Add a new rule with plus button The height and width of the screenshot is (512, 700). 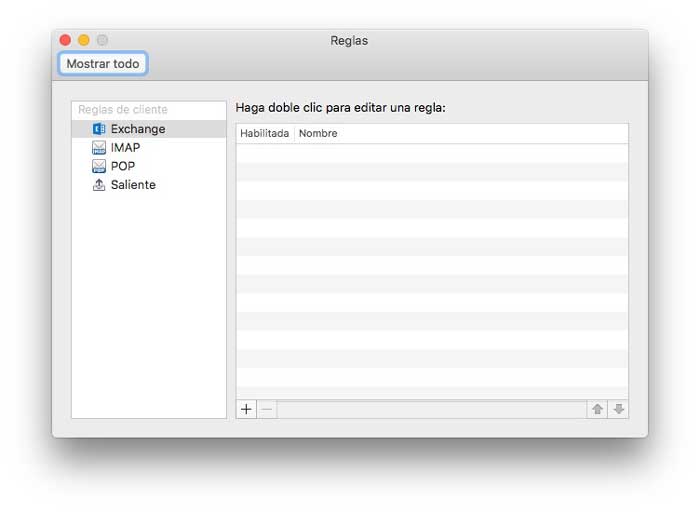247,409
